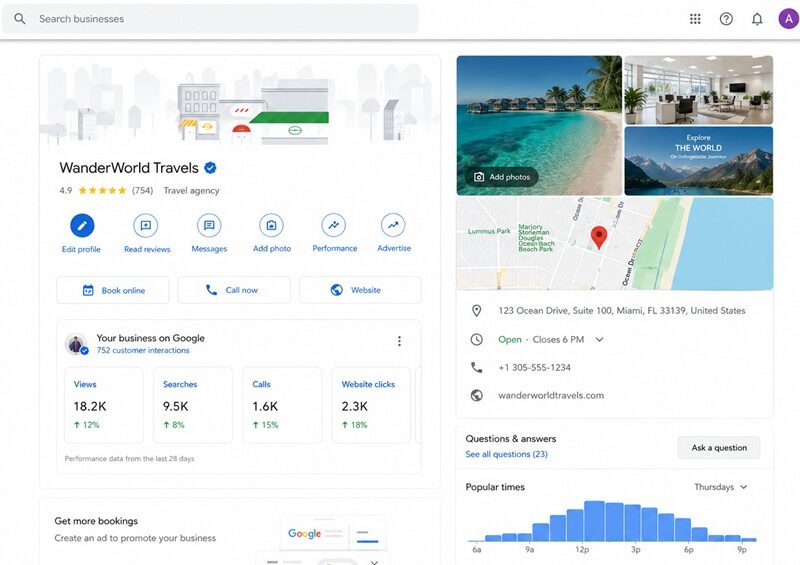Click the (754) review count
Screen dimensions: 800x565
point(142,190)
